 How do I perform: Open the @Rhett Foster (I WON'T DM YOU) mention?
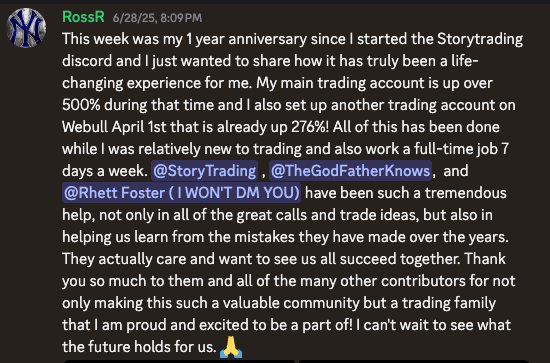(x=181, y=193)
